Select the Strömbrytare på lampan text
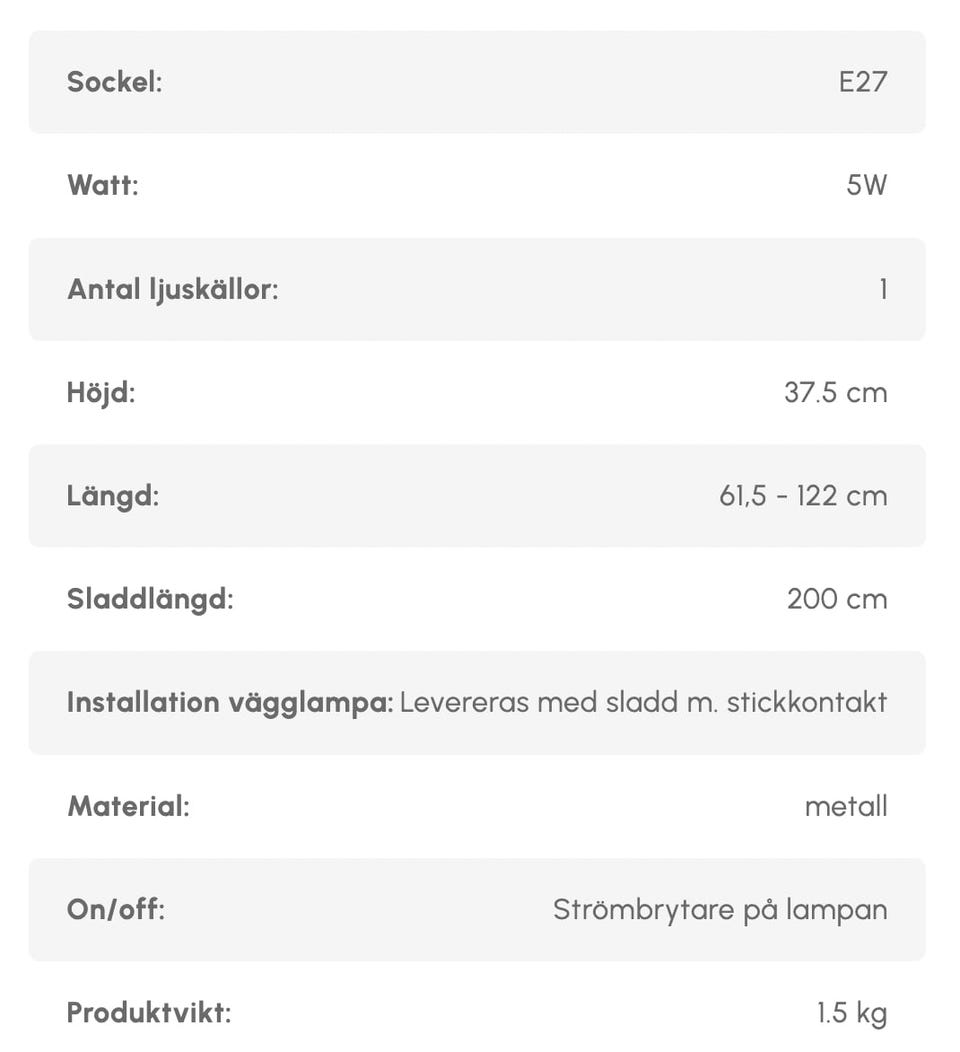Viewport: 960px width, 1052px height. [x=720, y=910]
